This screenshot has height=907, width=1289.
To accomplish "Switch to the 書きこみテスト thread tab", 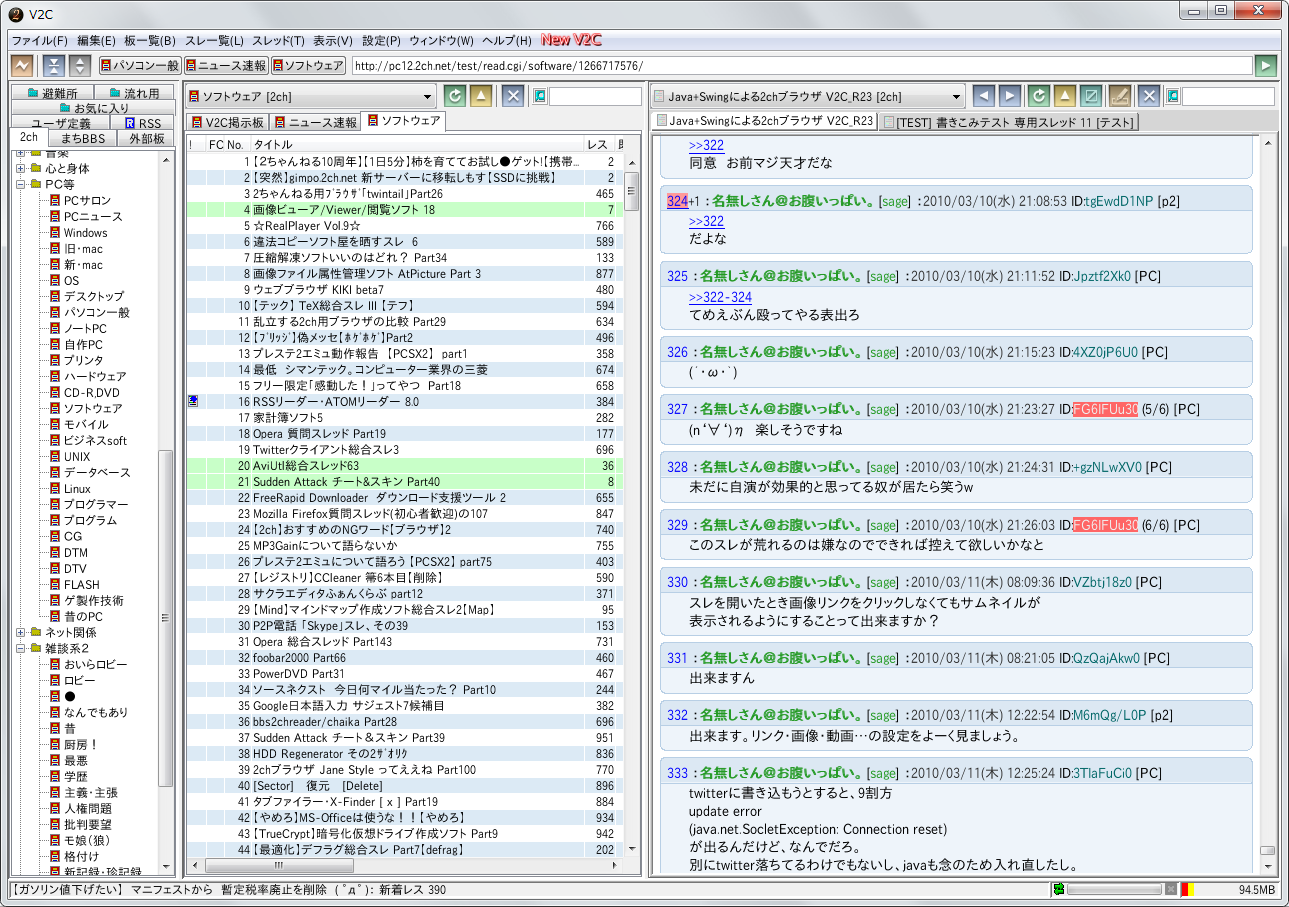I will [1010, 122].
